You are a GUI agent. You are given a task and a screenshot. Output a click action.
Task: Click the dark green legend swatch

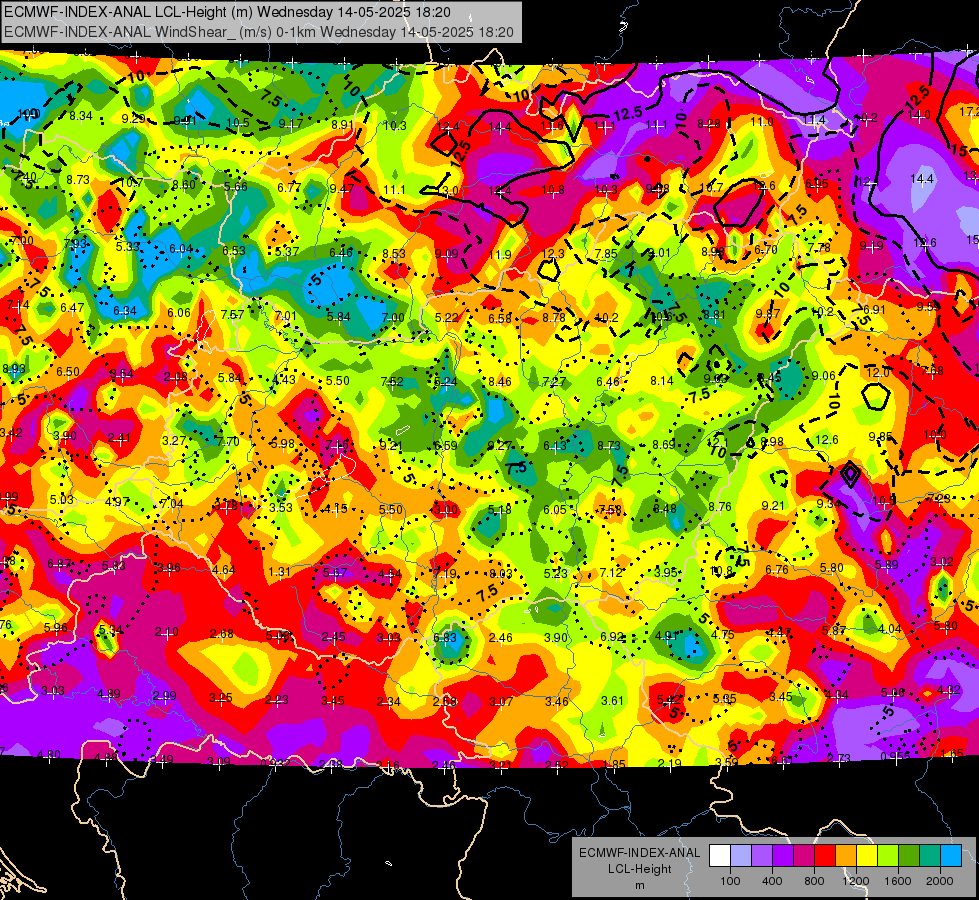(908, 855)
